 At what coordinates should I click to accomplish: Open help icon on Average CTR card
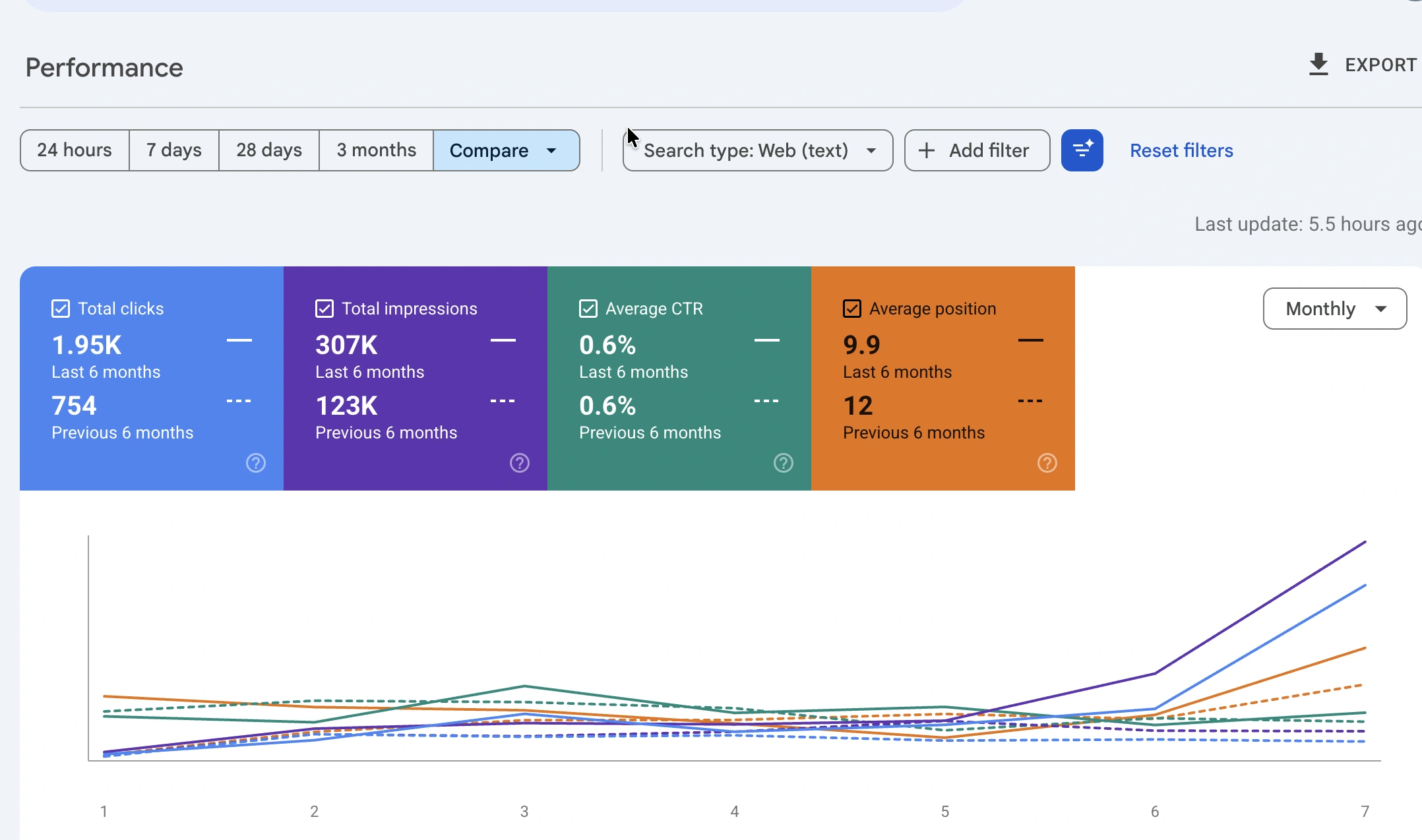click(784, 463)
